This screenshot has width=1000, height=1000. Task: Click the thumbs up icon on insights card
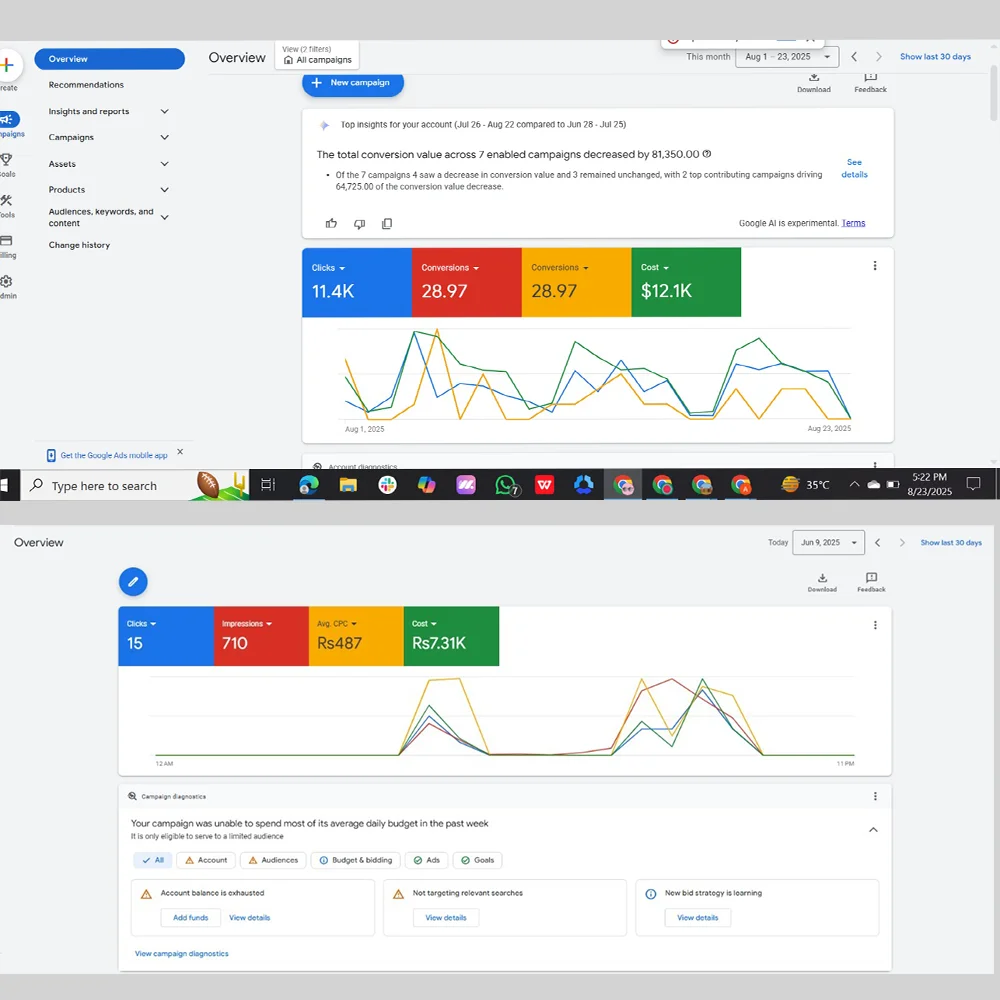click(331, 224)
